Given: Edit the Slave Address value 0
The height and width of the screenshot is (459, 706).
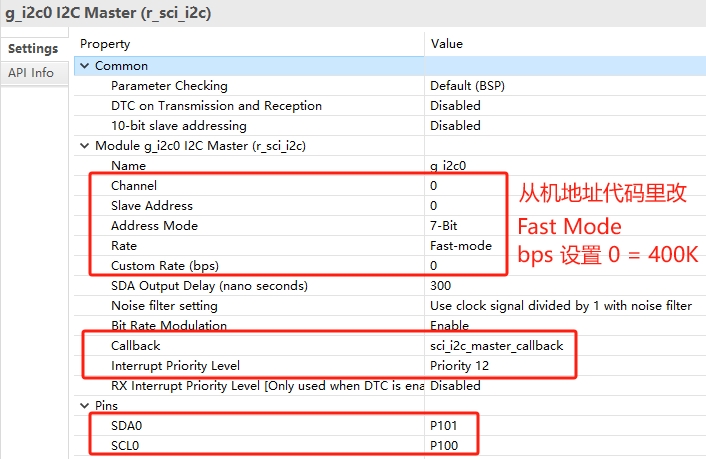Looking at the screenshot, I should (434, 205).
